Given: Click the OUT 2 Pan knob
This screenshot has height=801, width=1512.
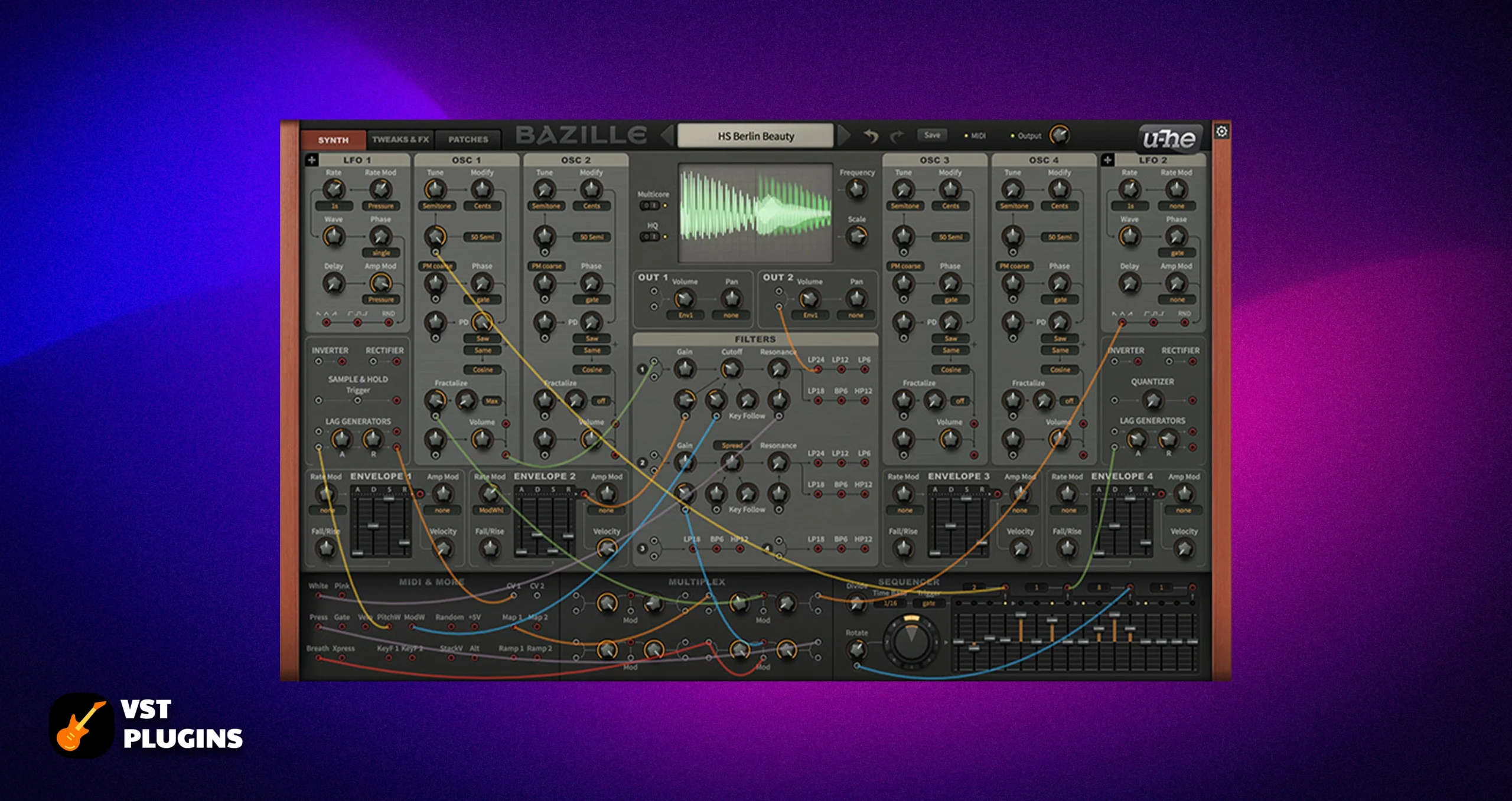Looking at the screenshot, I should pyautogui.click(x=856, y=299).
